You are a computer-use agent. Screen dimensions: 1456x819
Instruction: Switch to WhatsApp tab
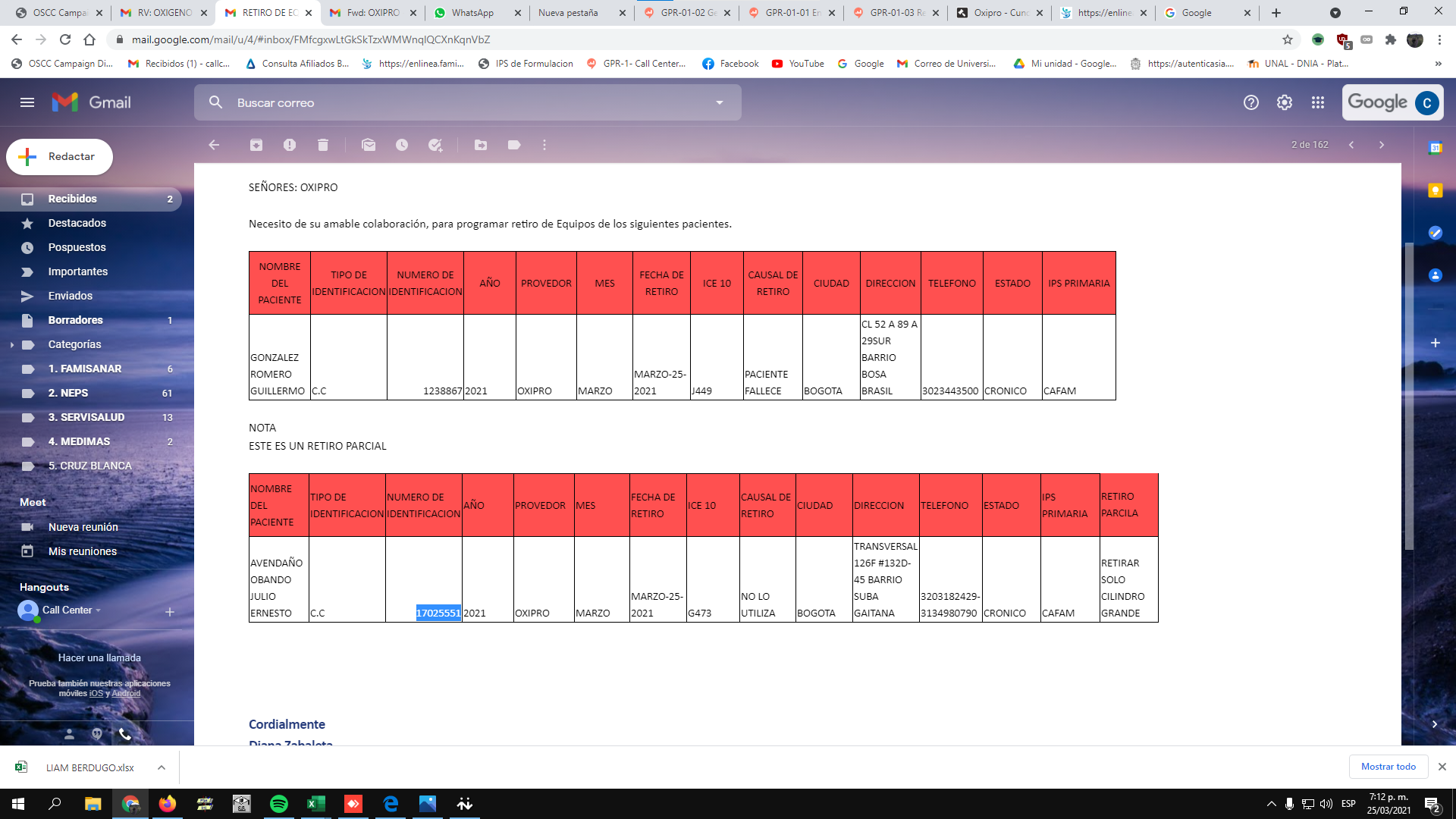point(478,13)
